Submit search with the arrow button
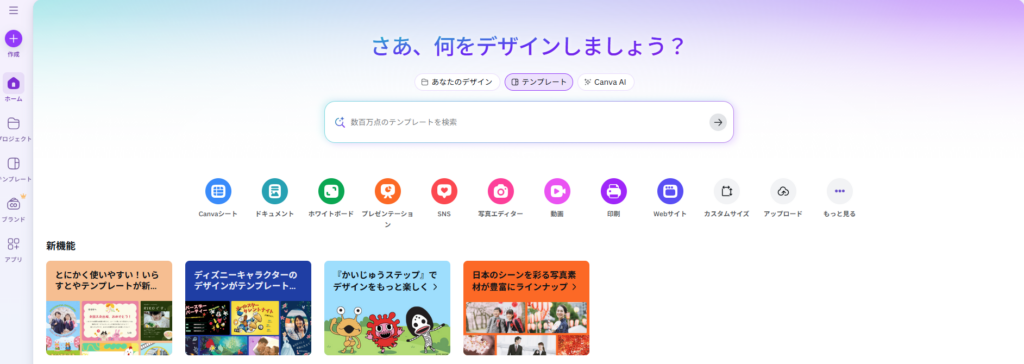The width and height of the screenshot is (1024, 364). tap(718, 122)
